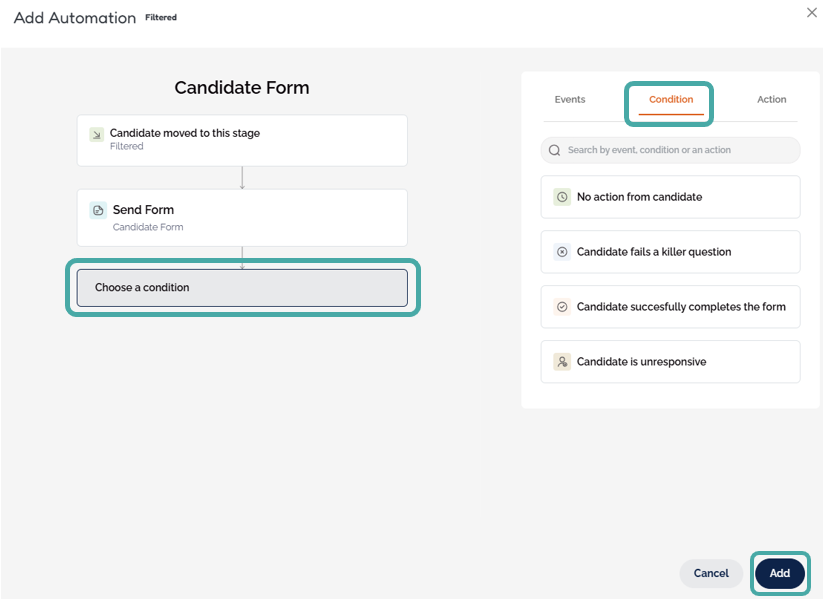Choose Candidate successfully completes the form
Screen dimensions: 823x599
670,307
